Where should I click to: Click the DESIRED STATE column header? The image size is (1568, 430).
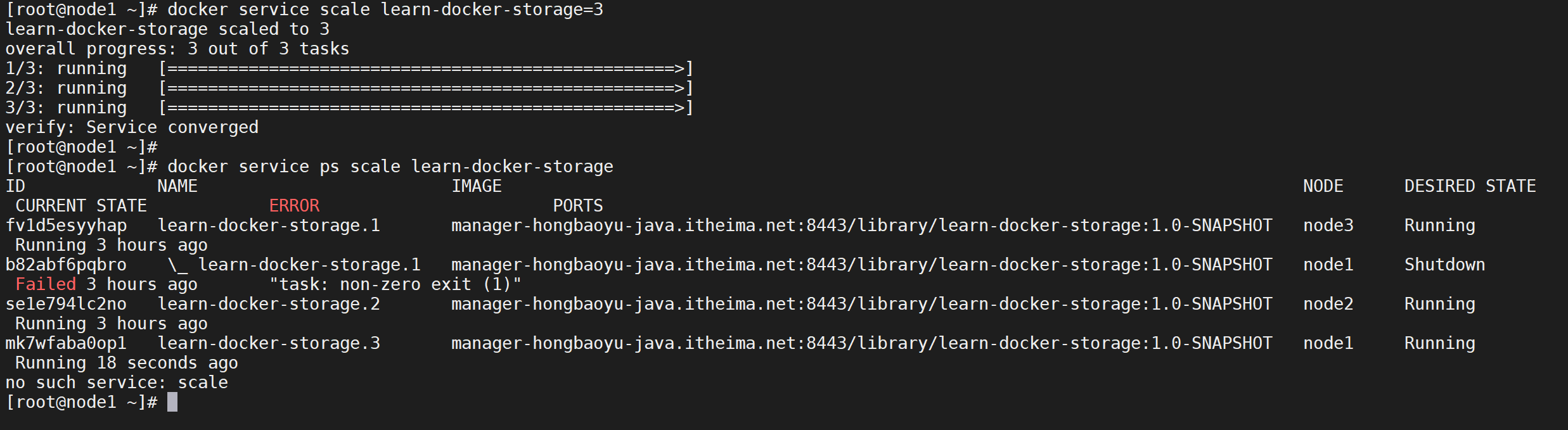(x=1470, y=186)
